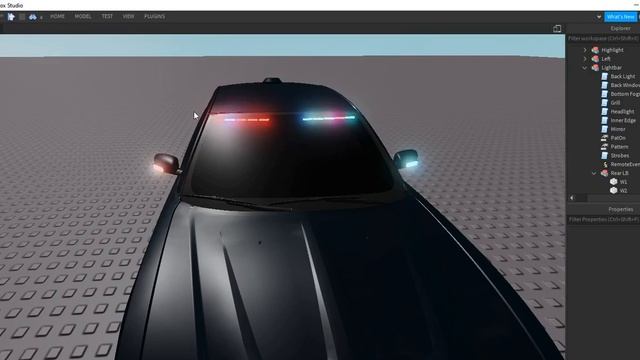Click the glowing right side mirror light
Viewport: 640px width, 360px height.
coord(412,164)
